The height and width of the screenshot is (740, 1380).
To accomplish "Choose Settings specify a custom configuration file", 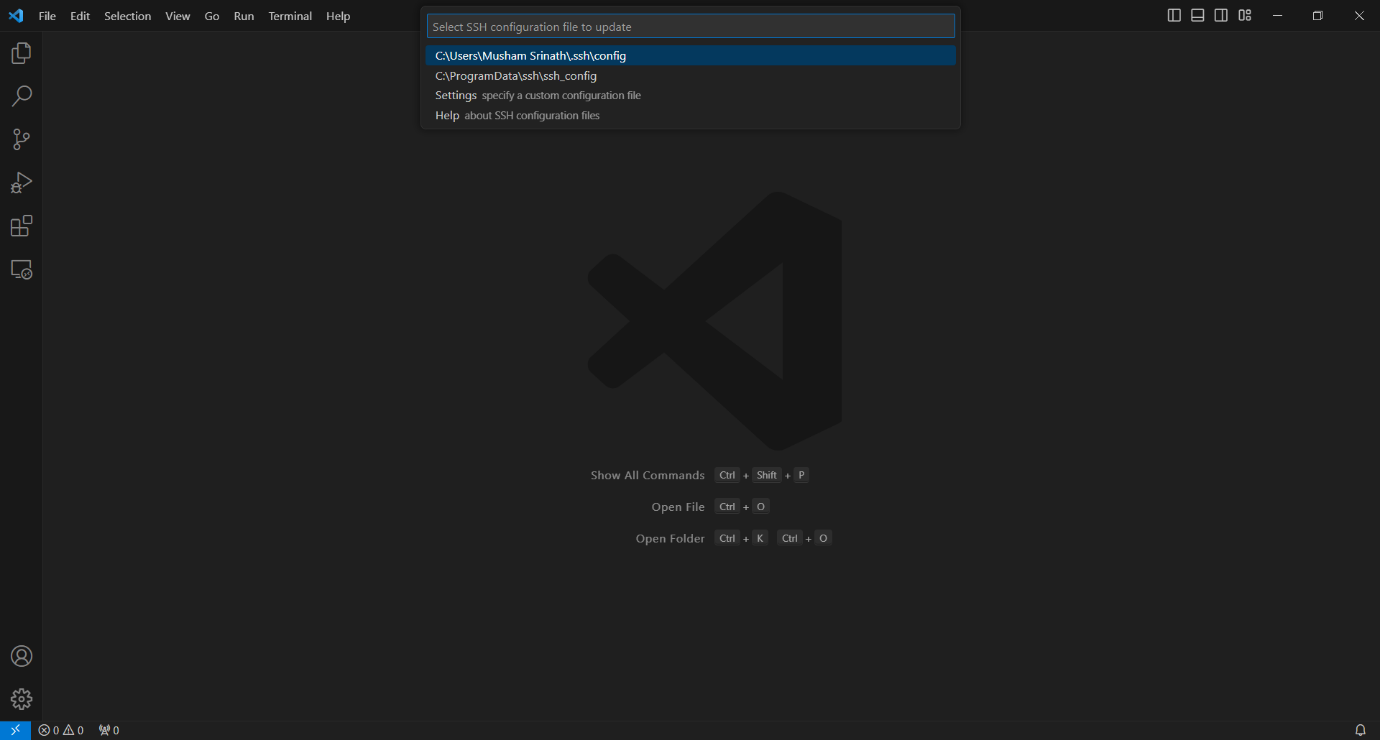I will pyautogui.click(x=690, y=96).
